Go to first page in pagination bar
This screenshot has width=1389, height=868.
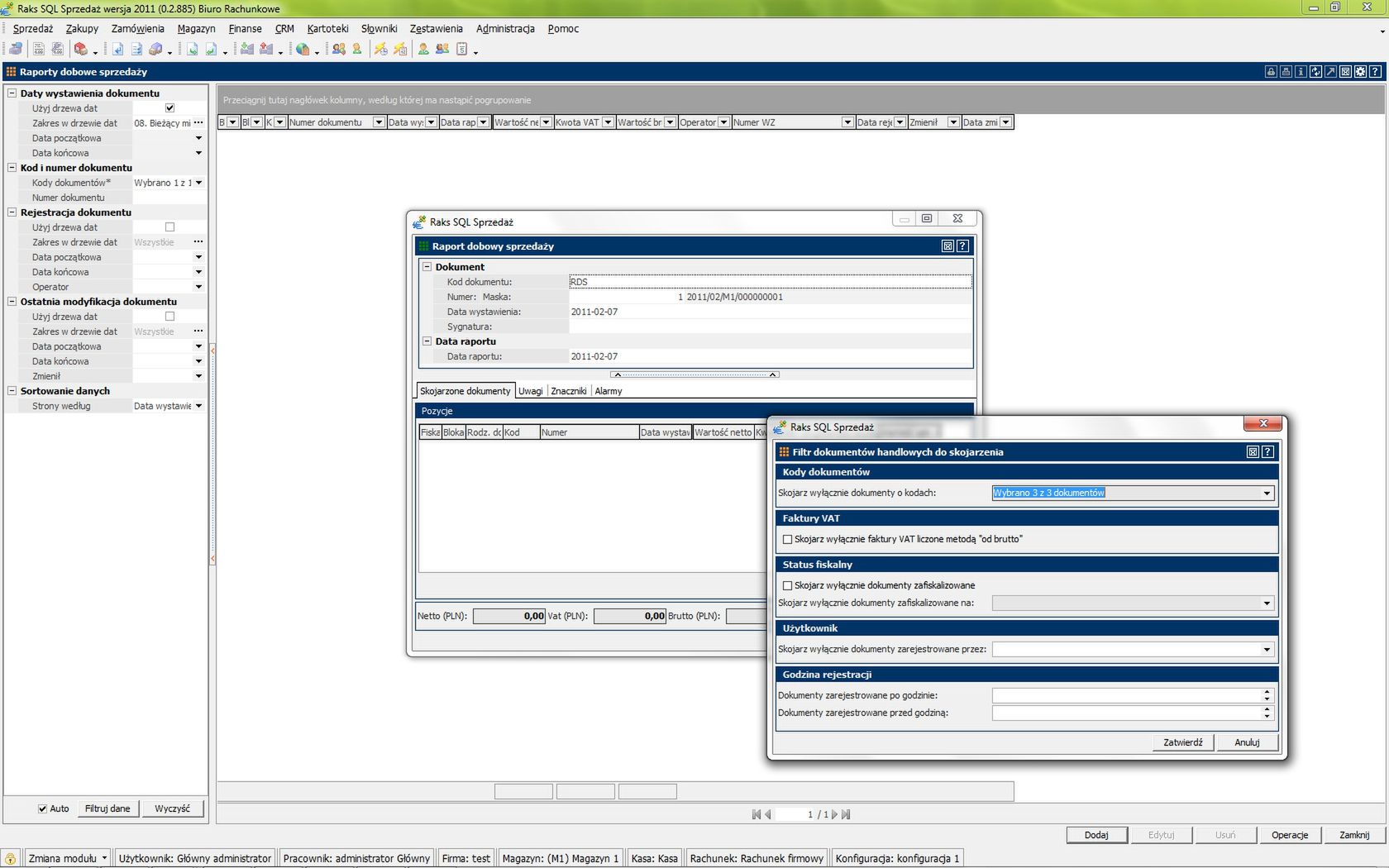756,814
